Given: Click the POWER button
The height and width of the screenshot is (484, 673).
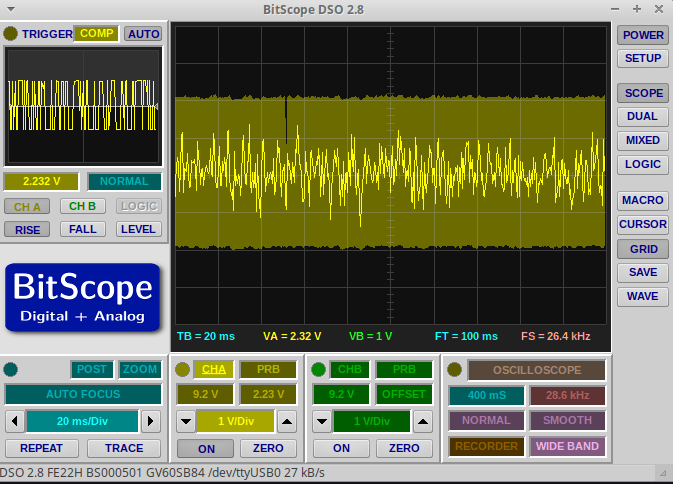Looking at the screenshot, I should point(643,35).
